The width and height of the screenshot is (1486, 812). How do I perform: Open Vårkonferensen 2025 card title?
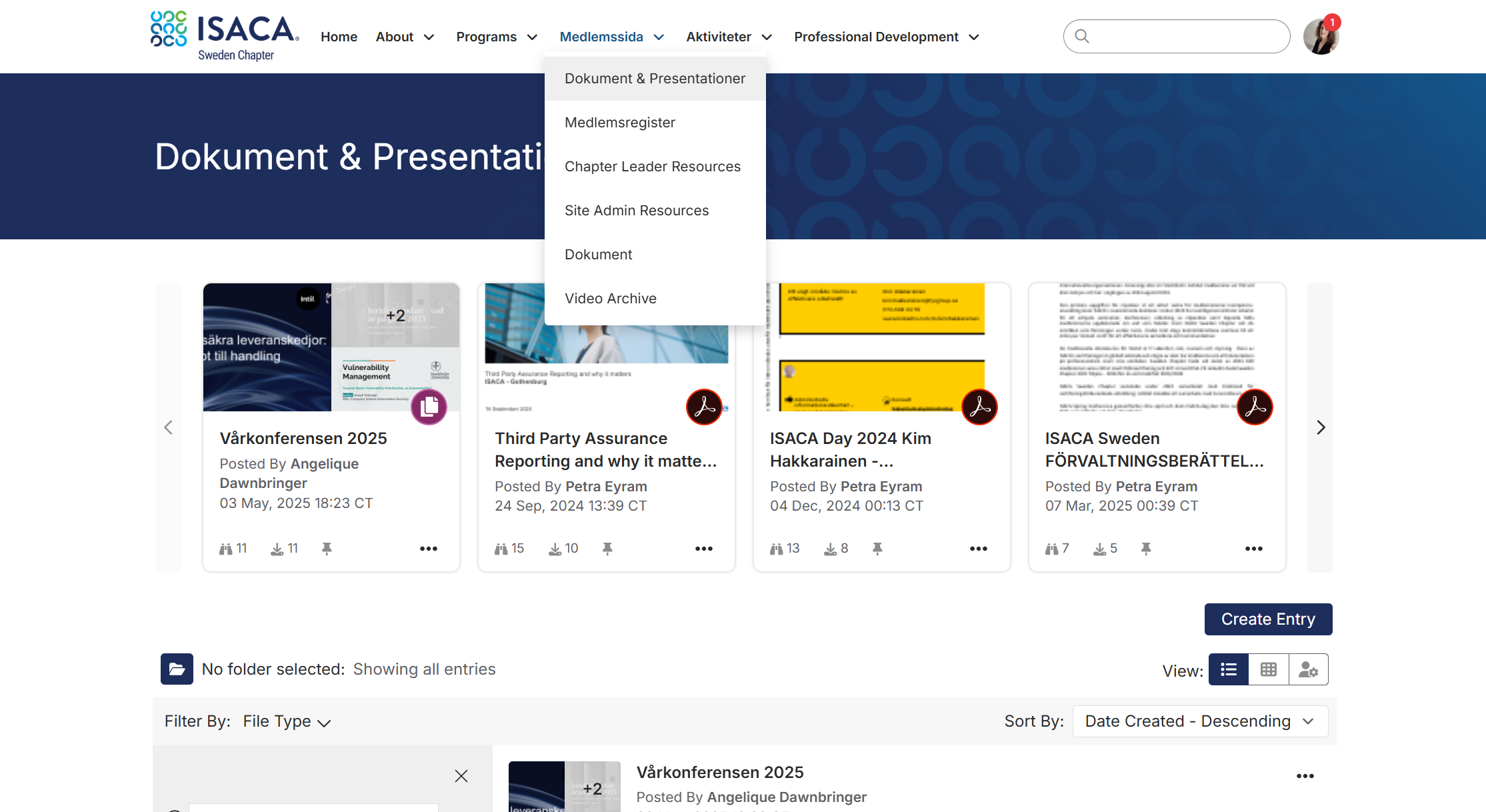(x=303, y=439)
